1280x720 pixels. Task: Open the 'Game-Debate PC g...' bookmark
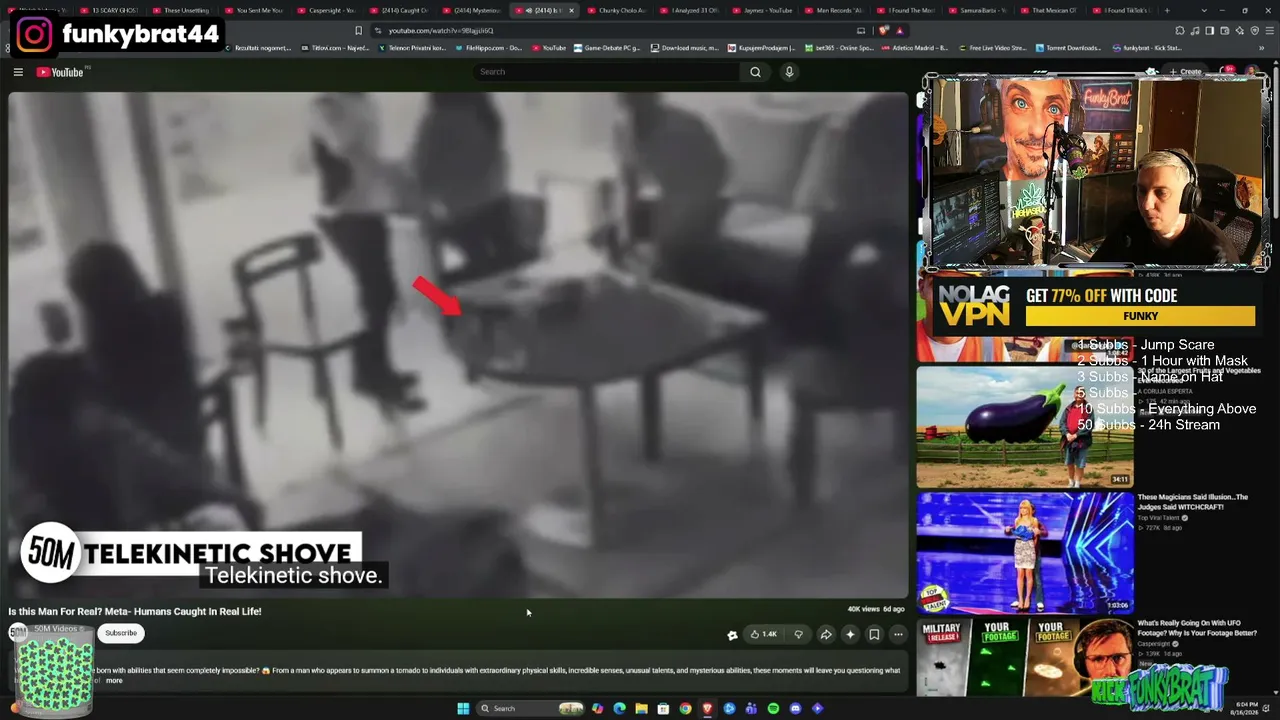click(x=607, y=48)
